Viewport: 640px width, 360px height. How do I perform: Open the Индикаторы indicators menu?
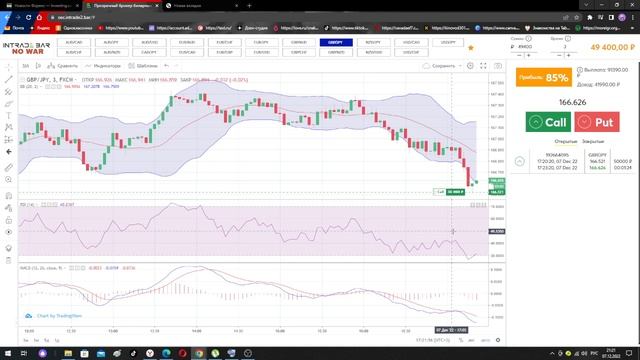pyautogui.click(x=103, y=66)
